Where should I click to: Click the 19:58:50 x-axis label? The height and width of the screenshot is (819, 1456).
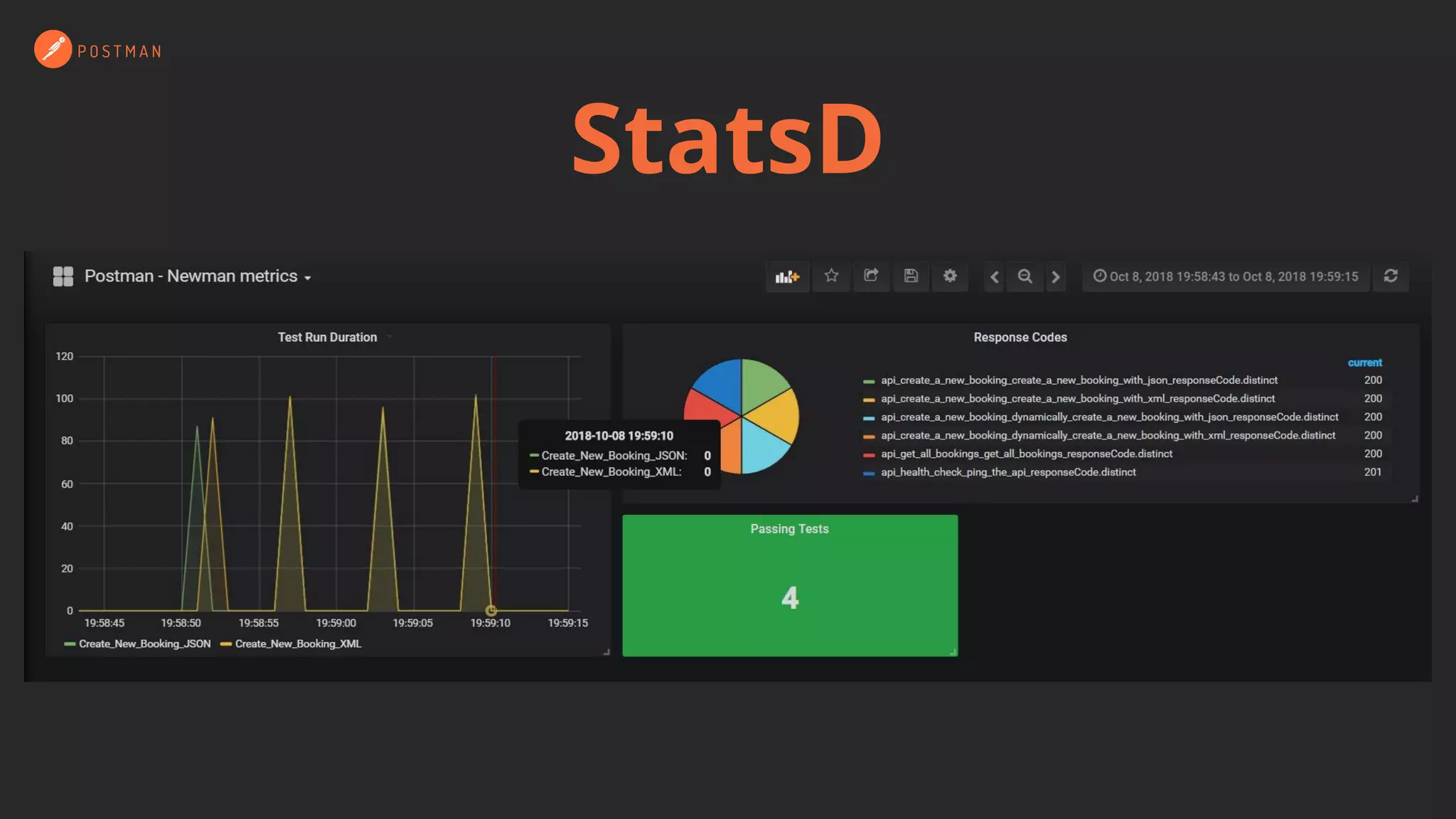[181, 623]
